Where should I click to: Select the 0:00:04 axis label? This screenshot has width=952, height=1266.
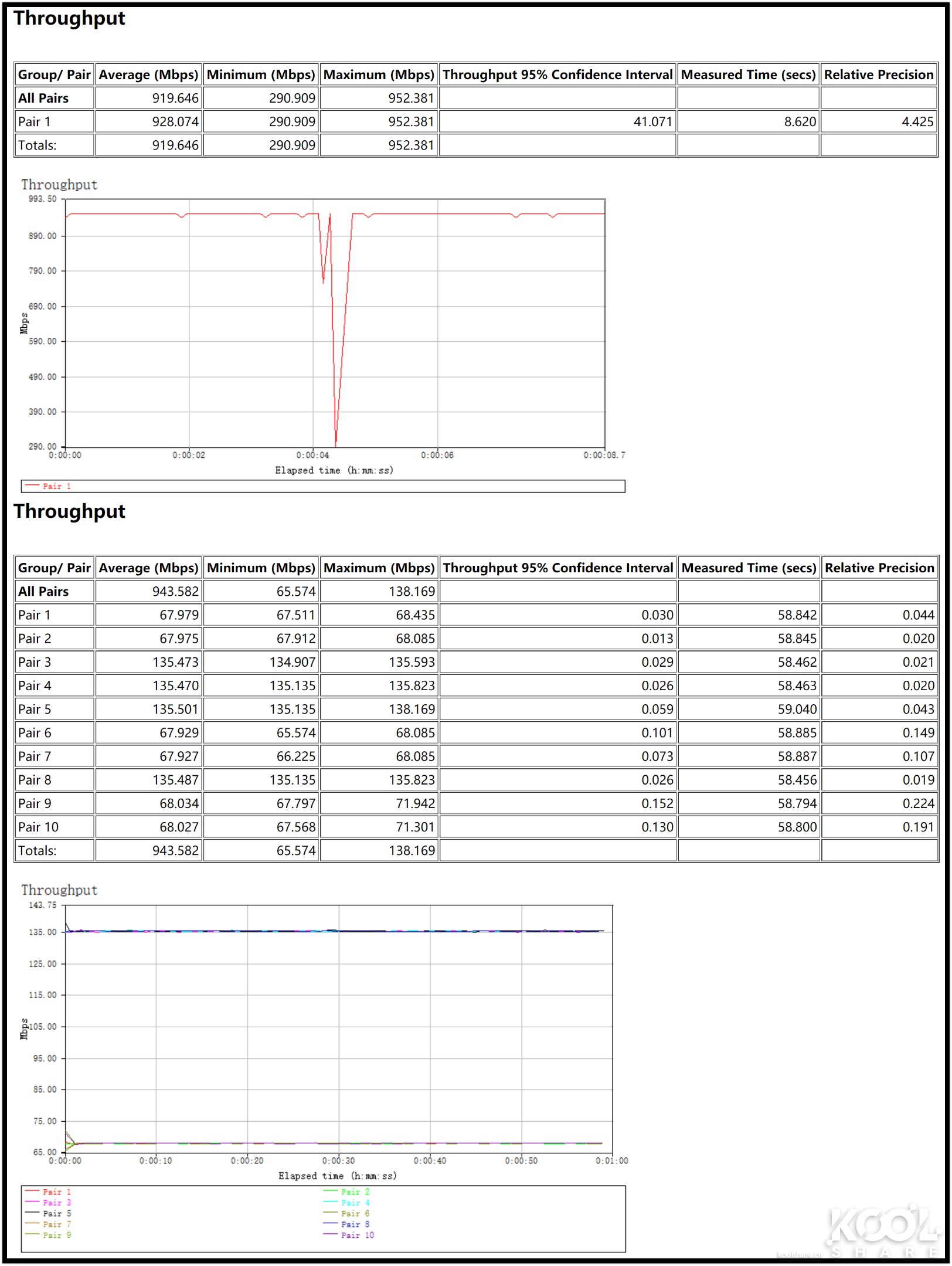coord(312,455)
